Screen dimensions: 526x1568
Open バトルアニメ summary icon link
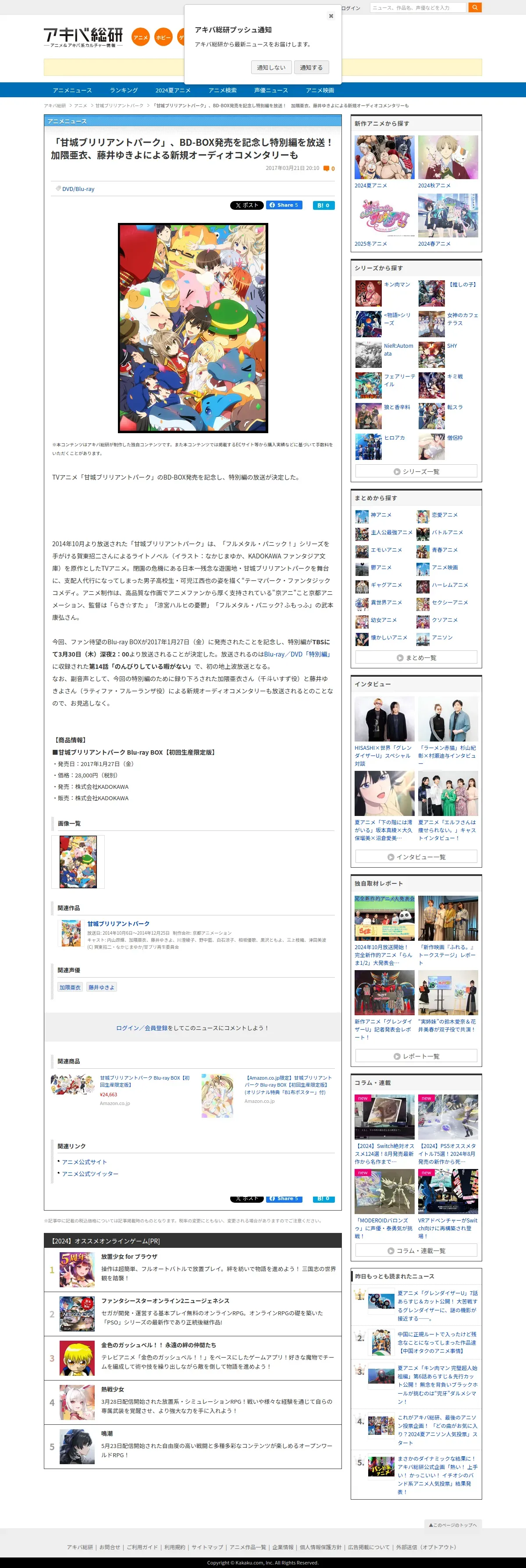pos(423,534)
